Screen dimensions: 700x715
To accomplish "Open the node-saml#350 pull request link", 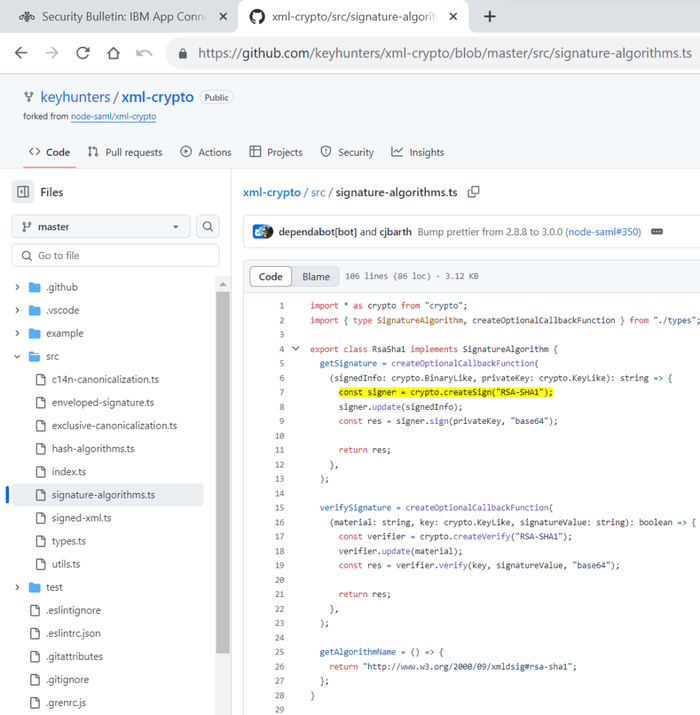I will click(x=603, y=232).
